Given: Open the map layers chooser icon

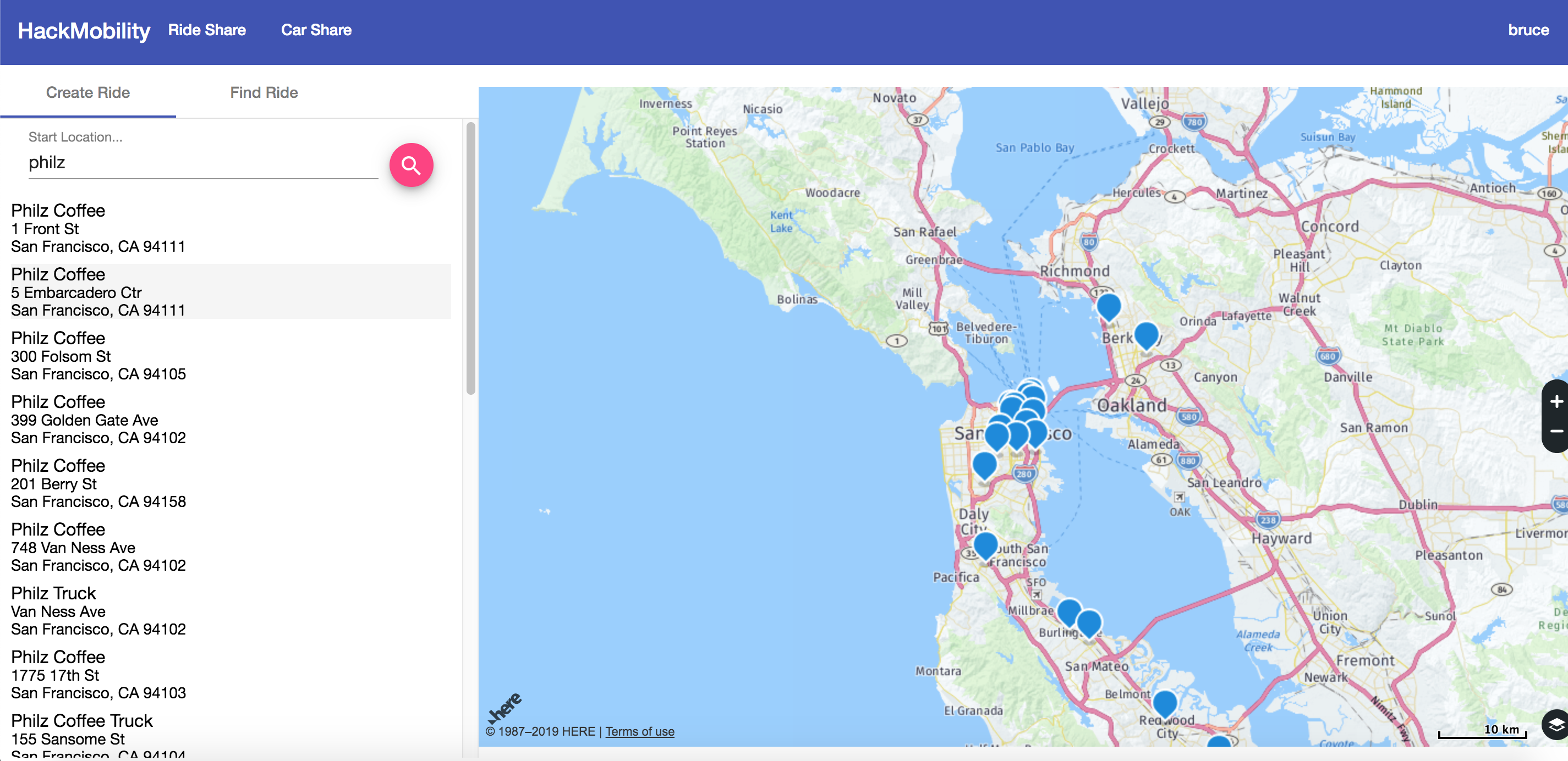Looking at the screenshot, I should 1555,725.
